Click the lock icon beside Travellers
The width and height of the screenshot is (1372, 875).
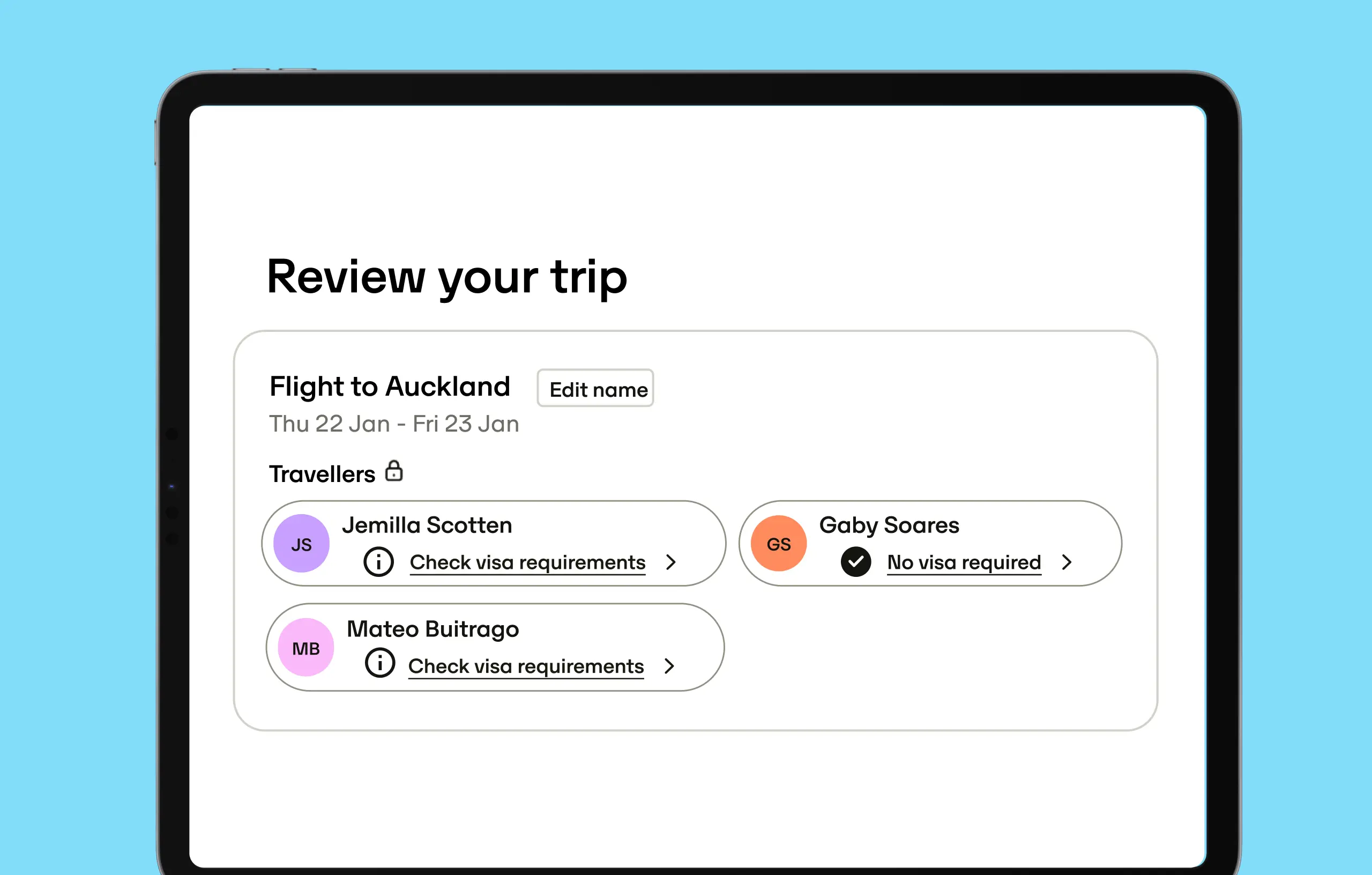coord(394,471)
